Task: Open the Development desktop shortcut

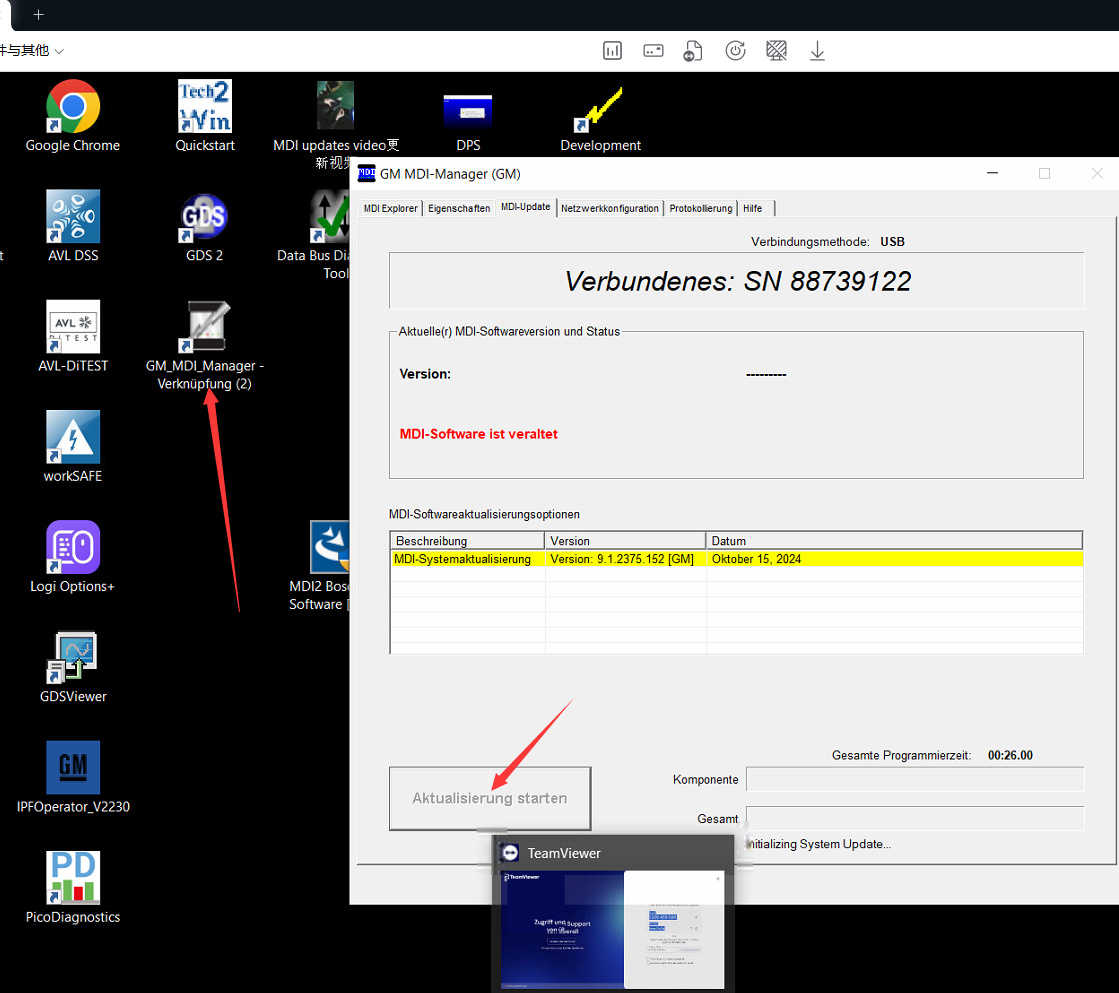Action: [600, 108]
